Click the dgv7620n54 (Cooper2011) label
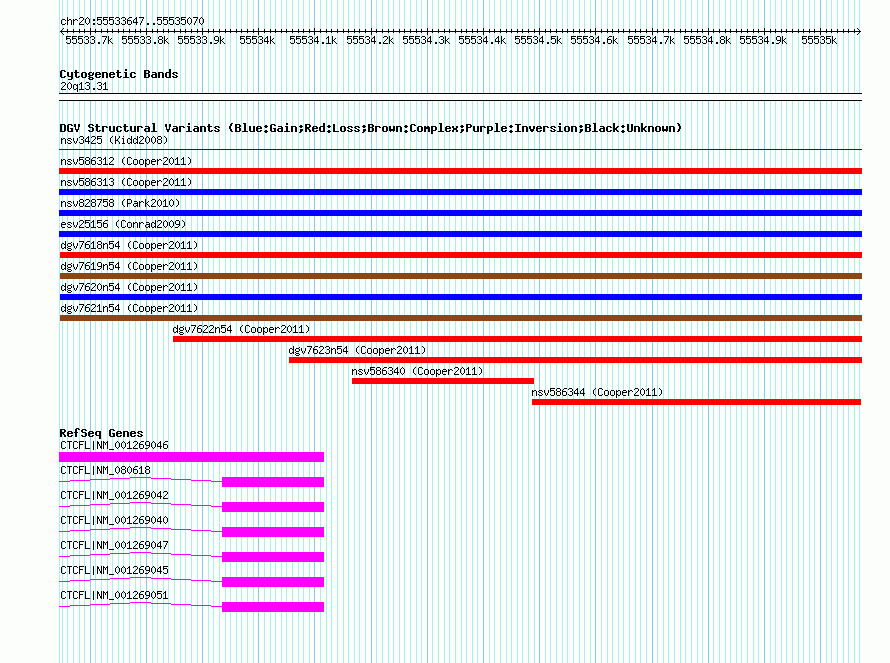The width and height of the screenshot is (890, 663). click(x=129, y=287)
